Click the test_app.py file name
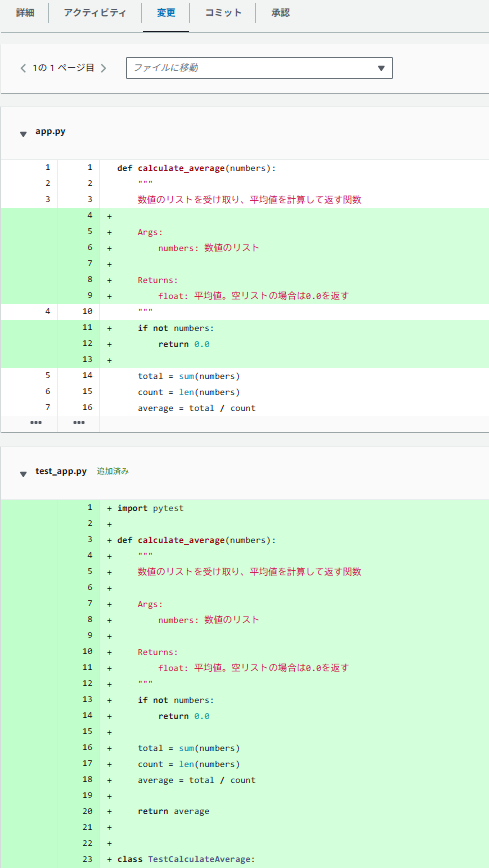The height and width of the screenshot is (868, 489). pyautogui.click(x=61, y=472)
